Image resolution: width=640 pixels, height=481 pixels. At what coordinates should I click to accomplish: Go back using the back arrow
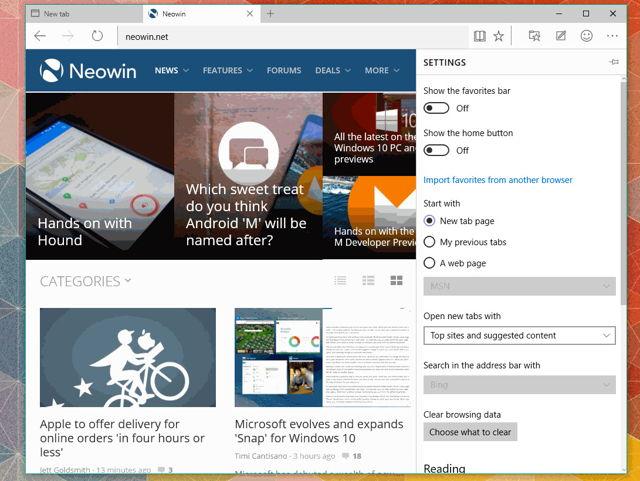click(40, 36)
